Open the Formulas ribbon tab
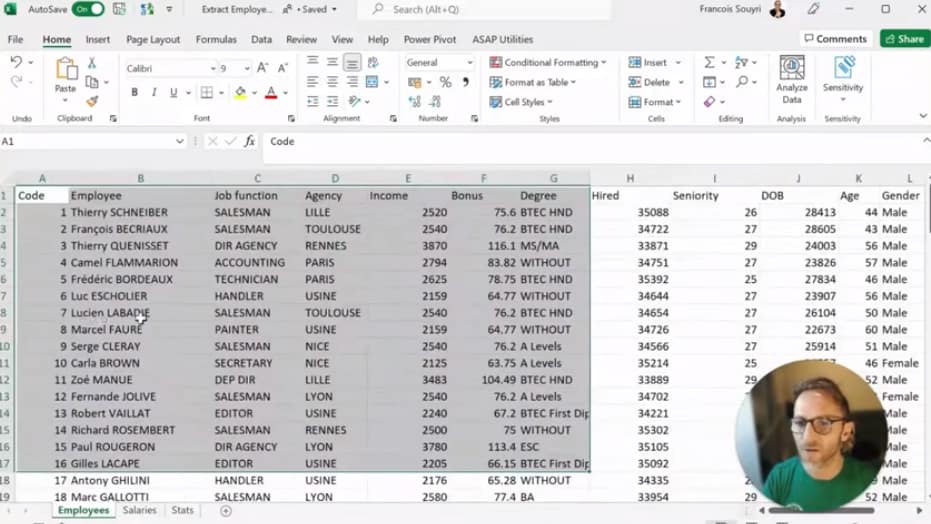 (216, 40)
